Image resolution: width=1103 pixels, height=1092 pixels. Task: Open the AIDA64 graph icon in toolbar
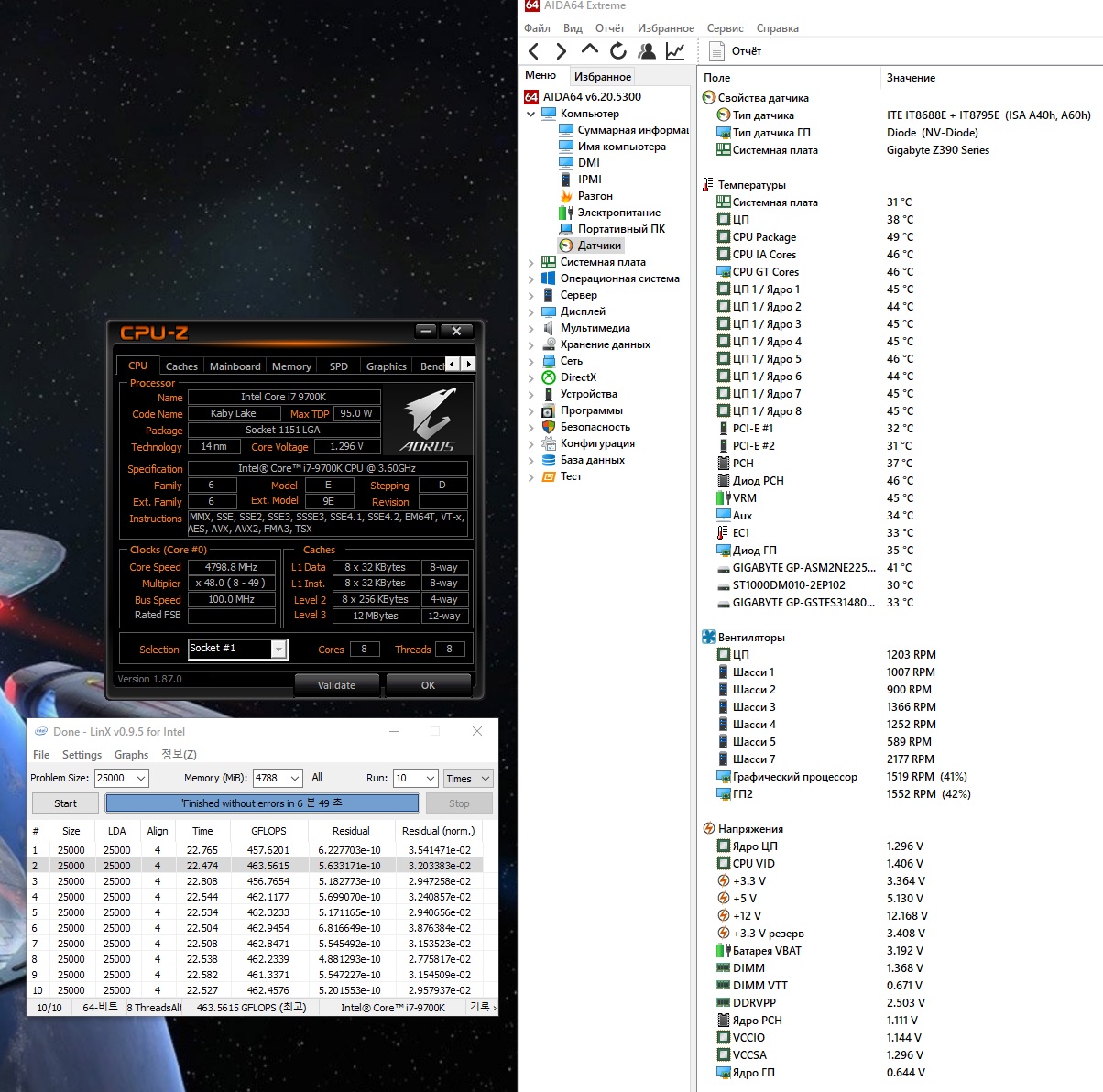pos(675,51)
